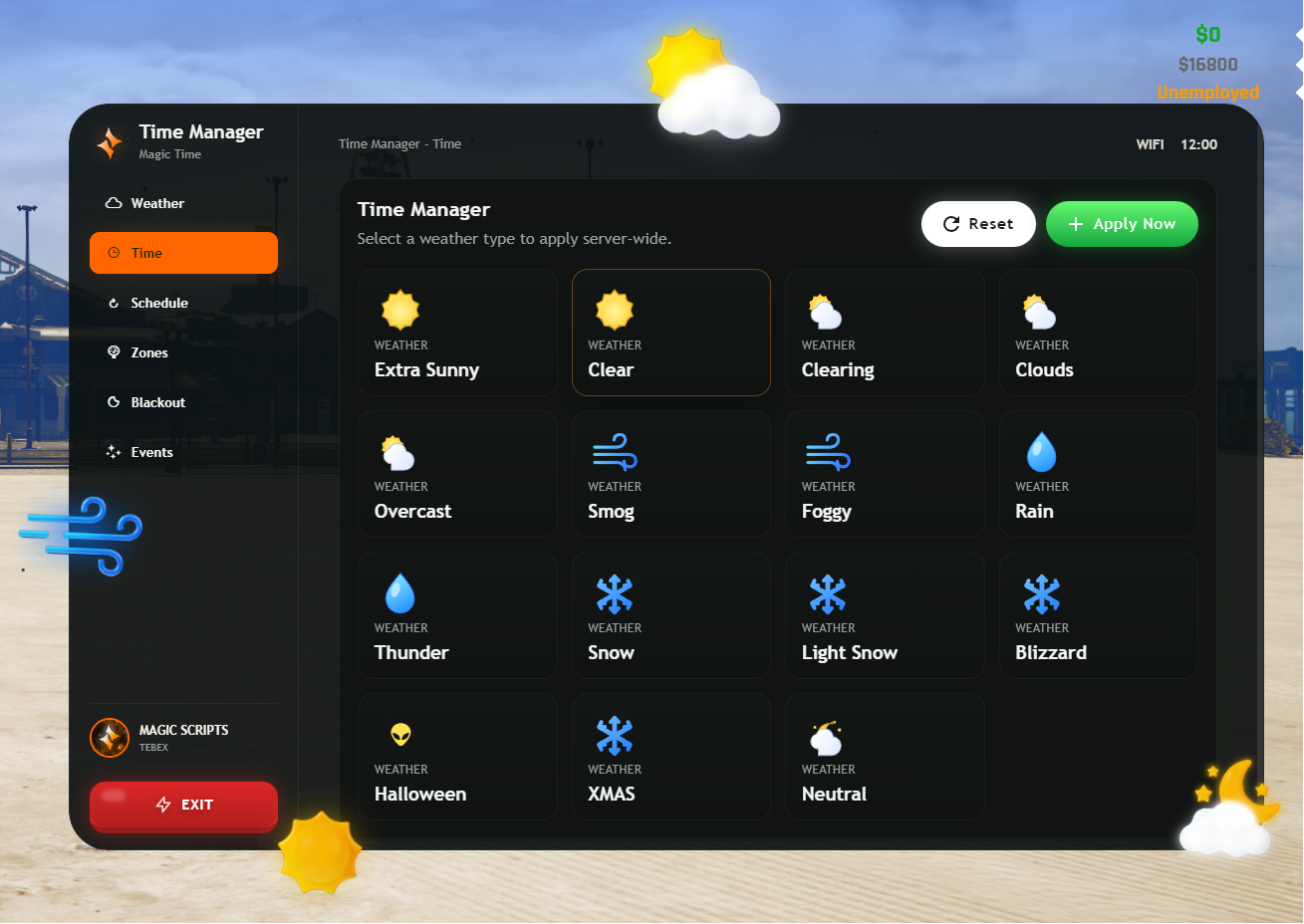The height and width of the screenshot is (924, 1304).
Task: Open the Weather sidebar section
Action: pos(183,203)
